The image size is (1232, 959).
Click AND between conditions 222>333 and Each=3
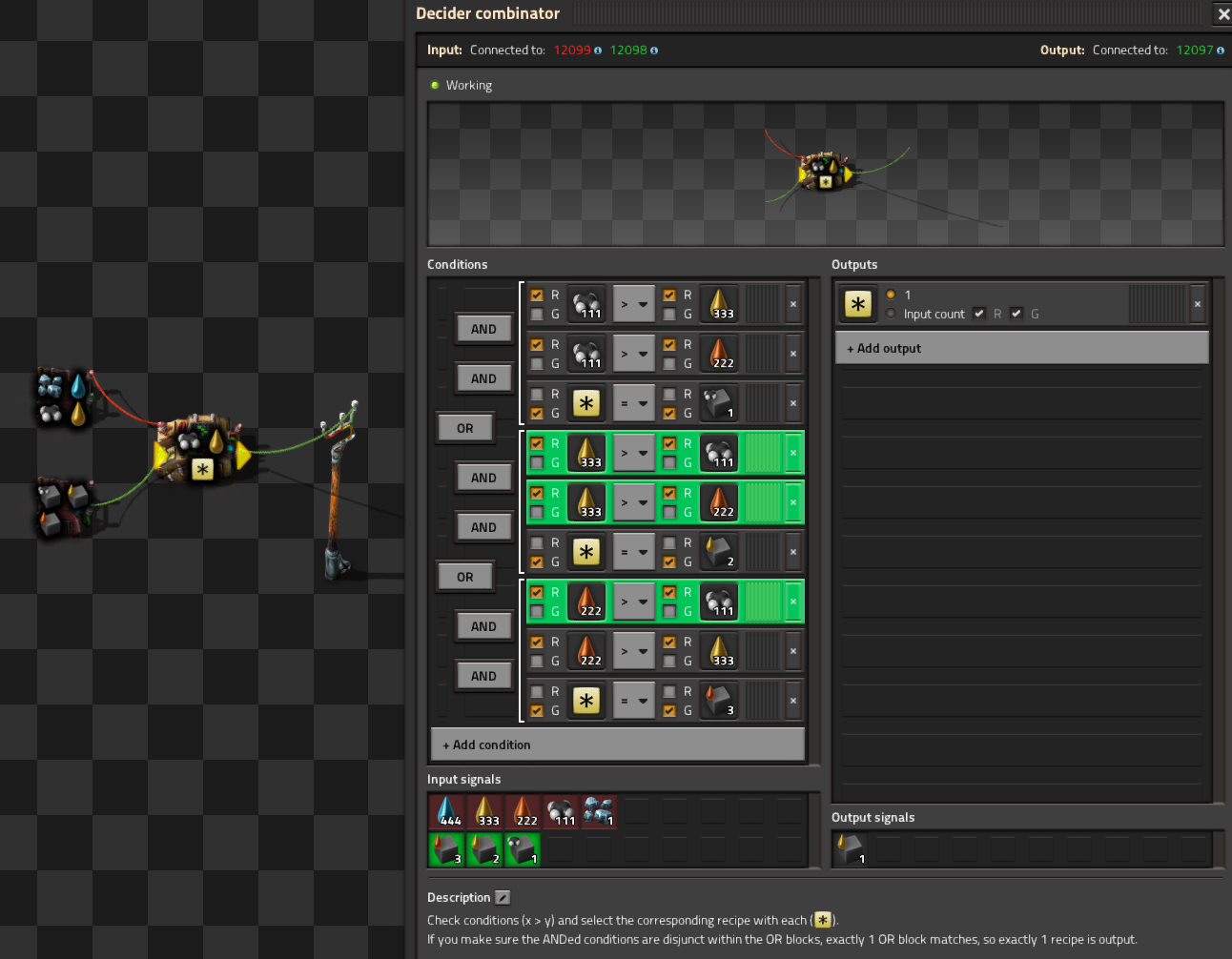click(x=483, y=676)
